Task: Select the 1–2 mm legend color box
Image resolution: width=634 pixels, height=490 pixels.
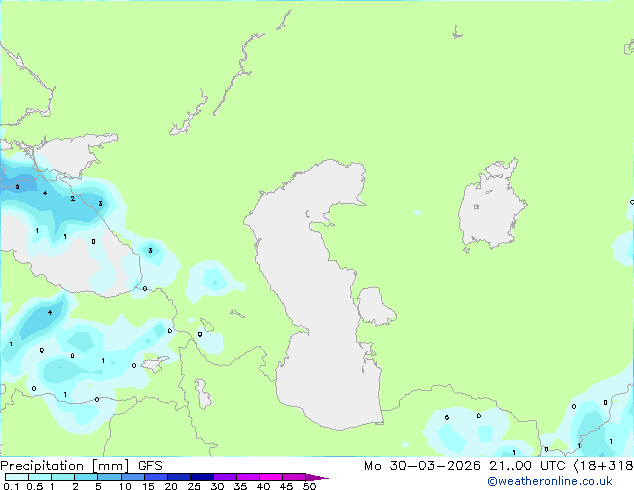Action: 63,477
